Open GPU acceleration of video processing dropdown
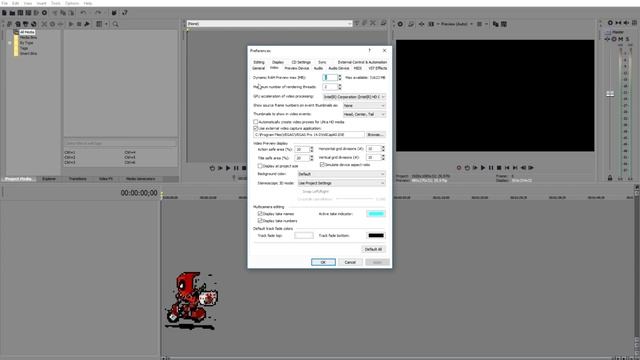Screen dimensions: 640x360 tap(354, 97)
